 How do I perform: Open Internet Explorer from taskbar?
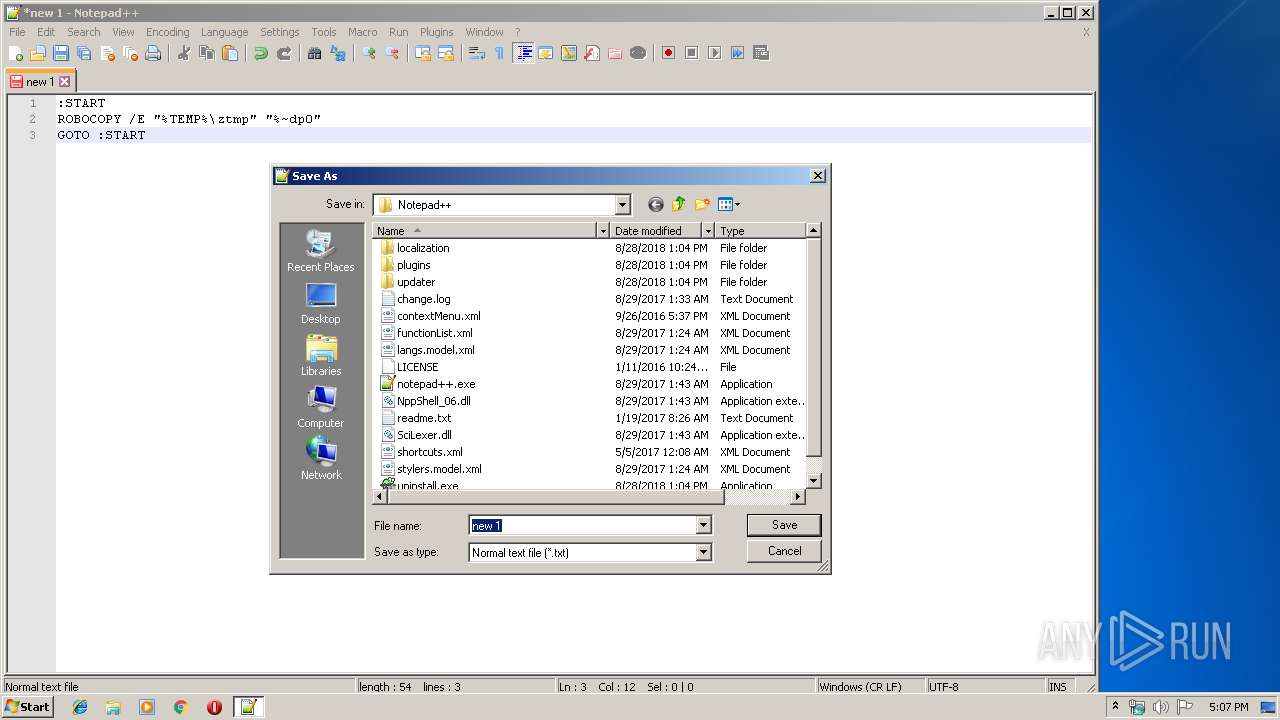pos(80,707)
